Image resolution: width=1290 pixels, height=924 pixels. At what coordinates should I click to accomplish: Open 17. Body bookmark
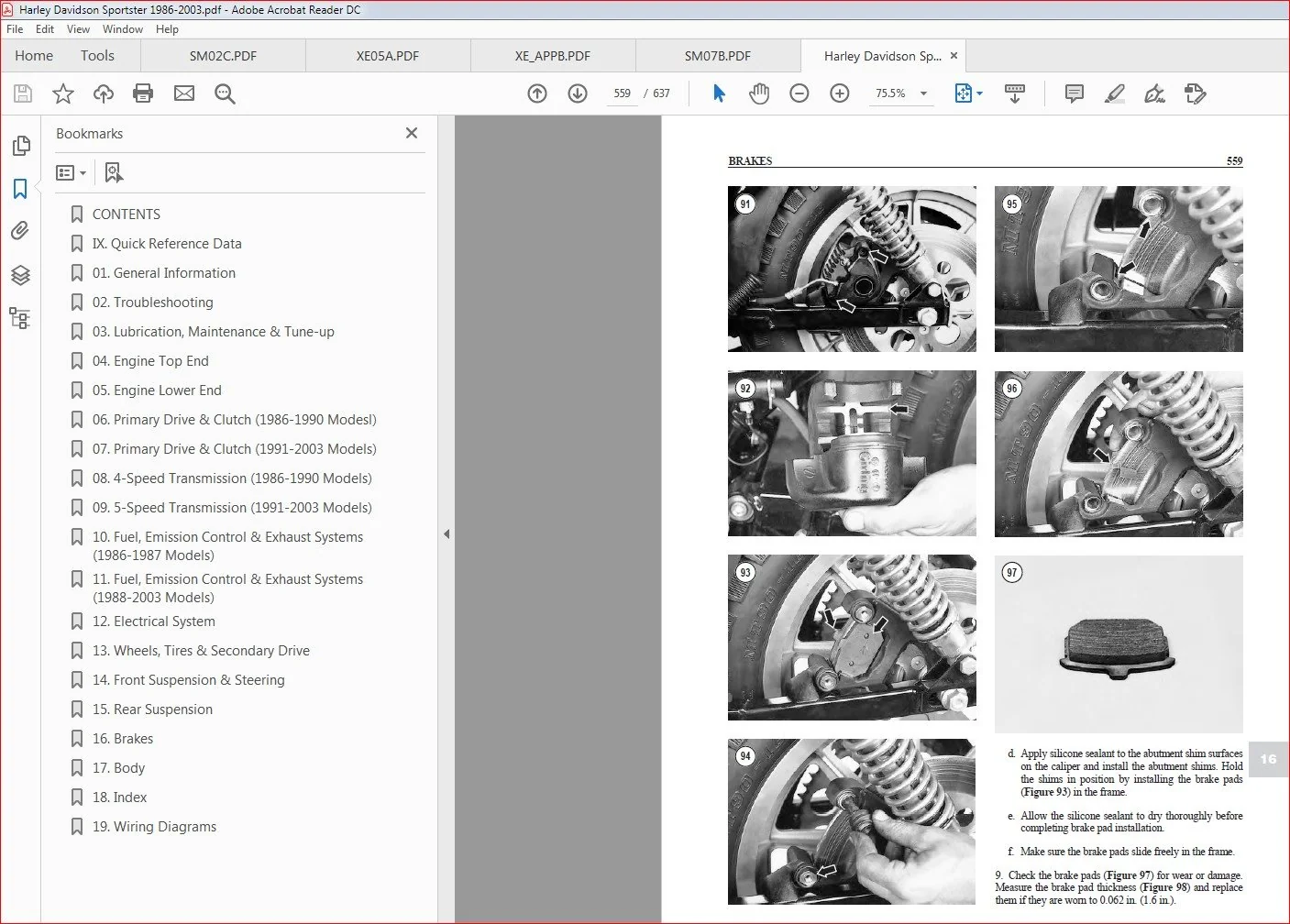point(118,768)
